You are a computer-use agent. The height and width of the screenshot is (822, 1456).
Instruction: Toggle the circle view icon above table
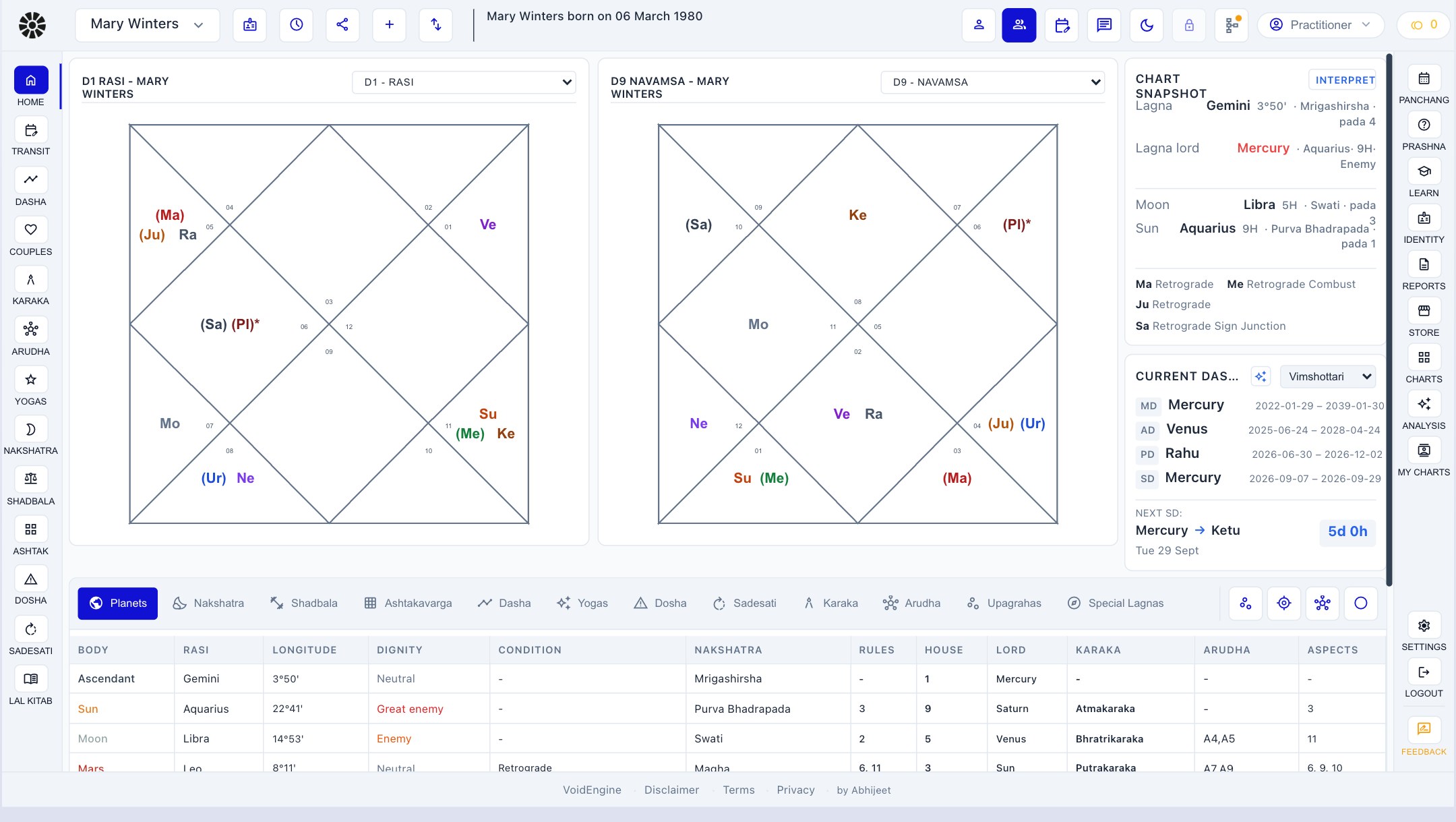click(1361, 604)
